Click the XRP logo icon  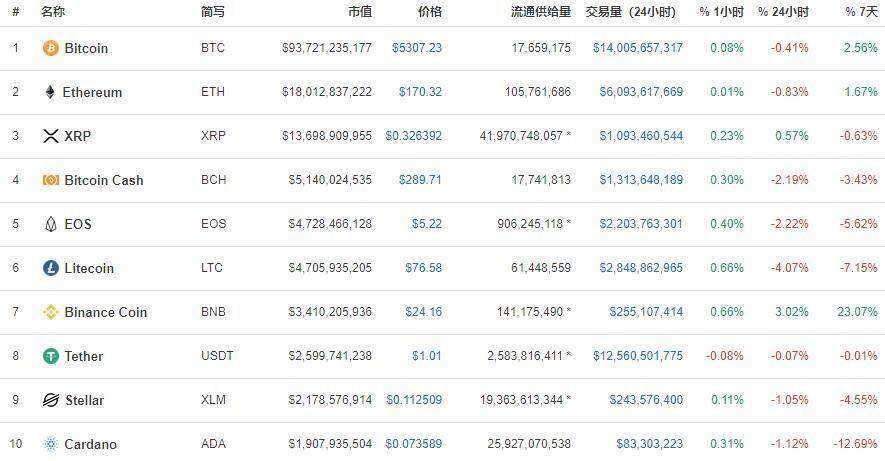click(50, 136)
